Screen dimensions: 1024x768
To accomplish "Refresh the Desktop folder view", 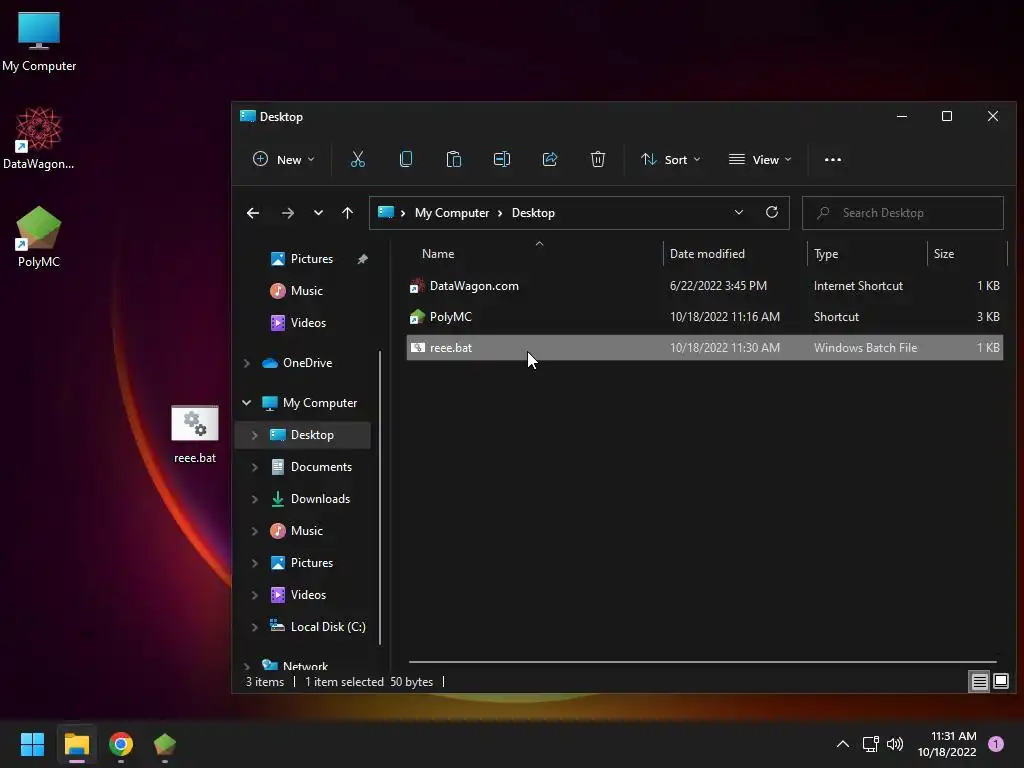I will coord(772,212).
